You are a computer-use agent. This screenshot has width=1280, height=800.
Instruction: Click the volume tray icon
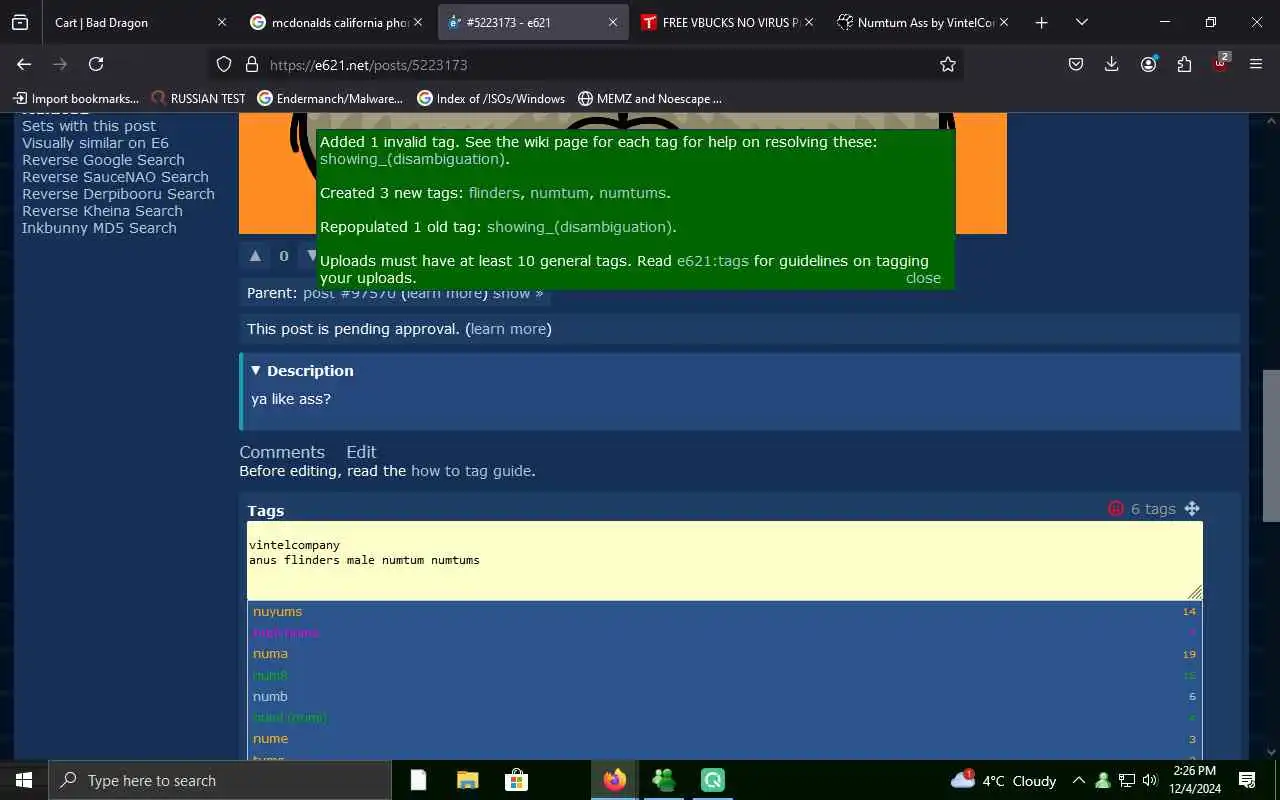[1149, 780]
